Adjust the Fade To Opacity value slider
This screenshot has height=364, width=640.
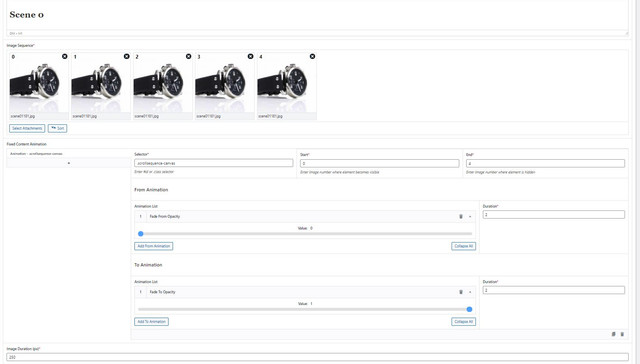469,309
